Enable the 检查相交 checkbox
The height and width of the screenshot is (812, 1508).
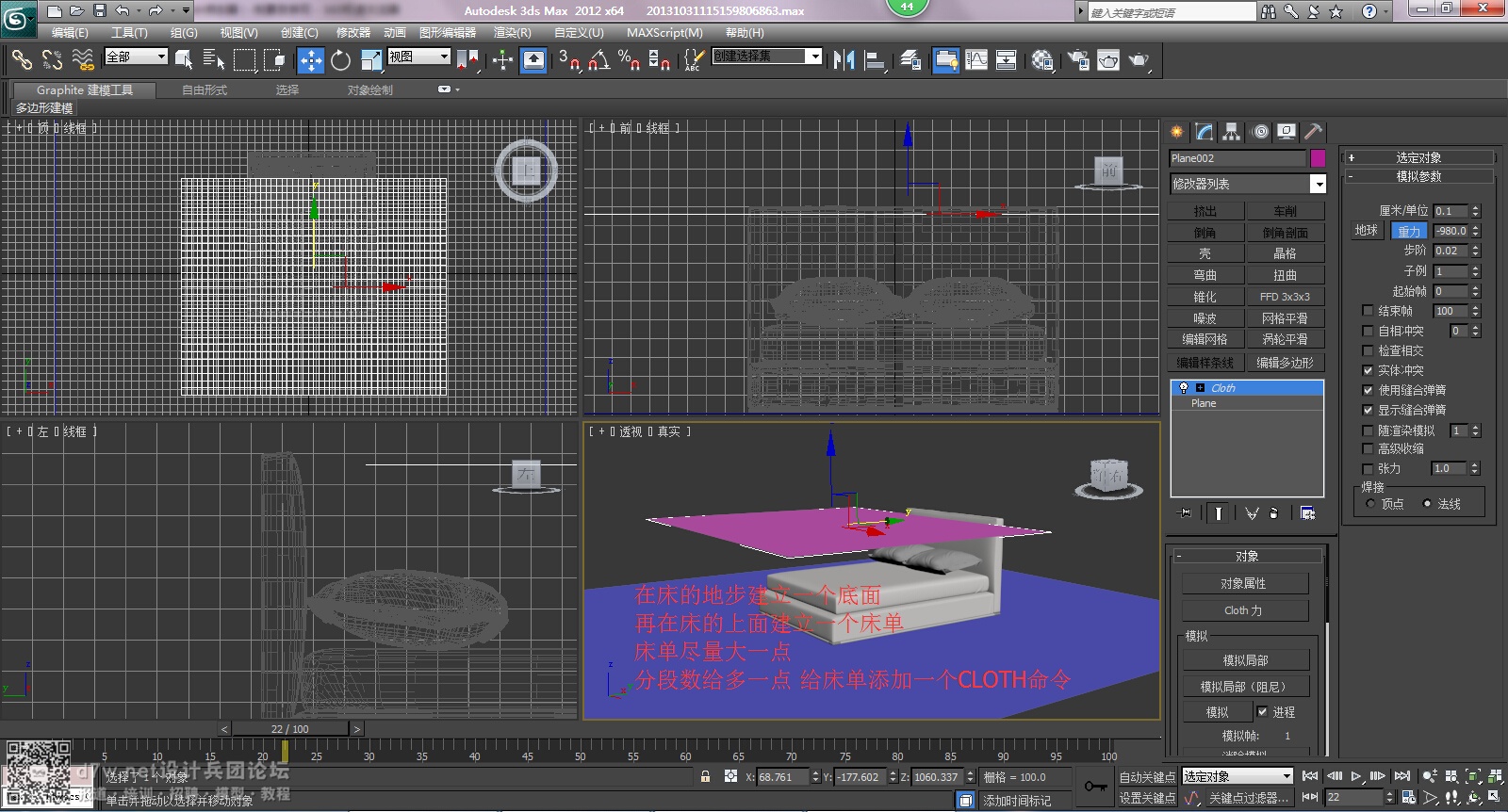tap(1368, 350)
